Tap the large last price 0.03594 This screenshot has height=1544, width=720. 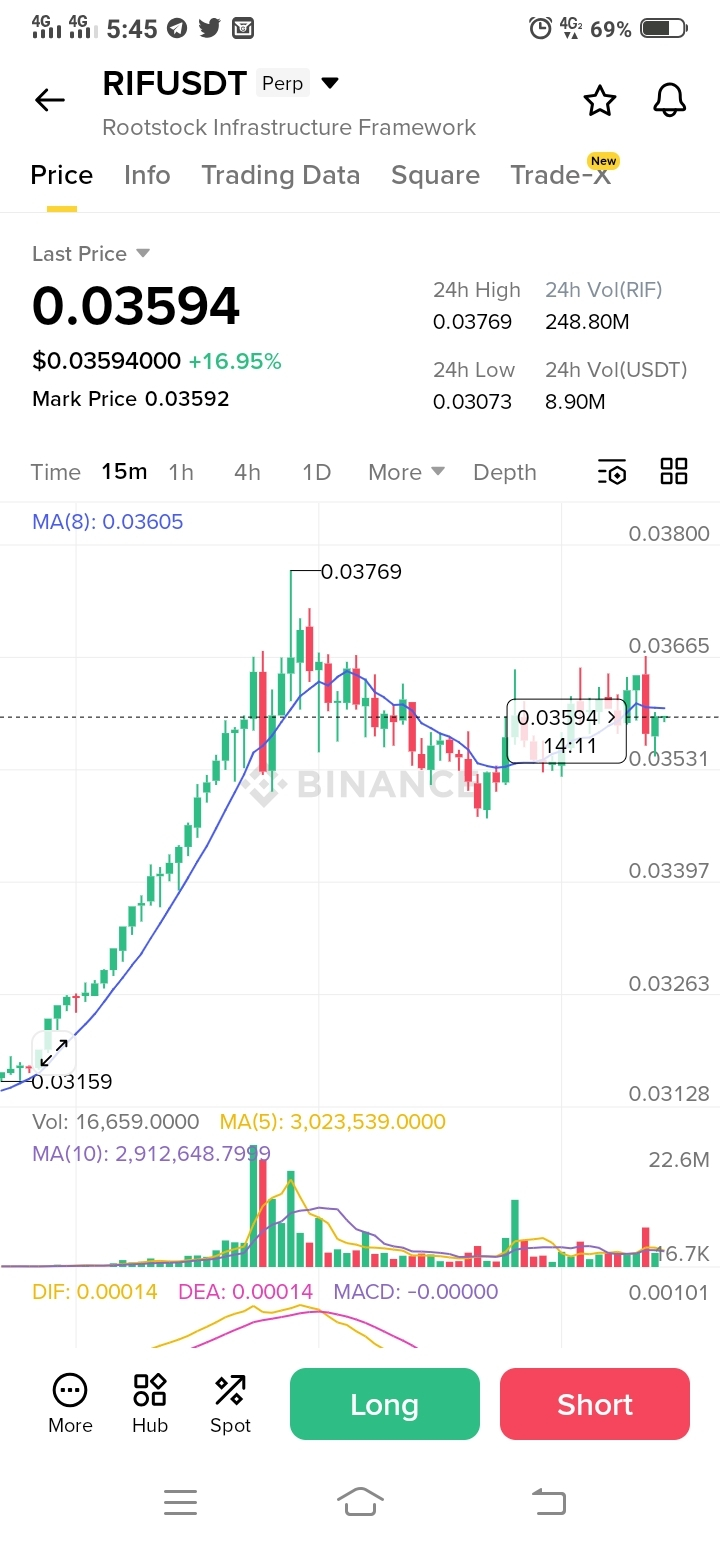136,306
